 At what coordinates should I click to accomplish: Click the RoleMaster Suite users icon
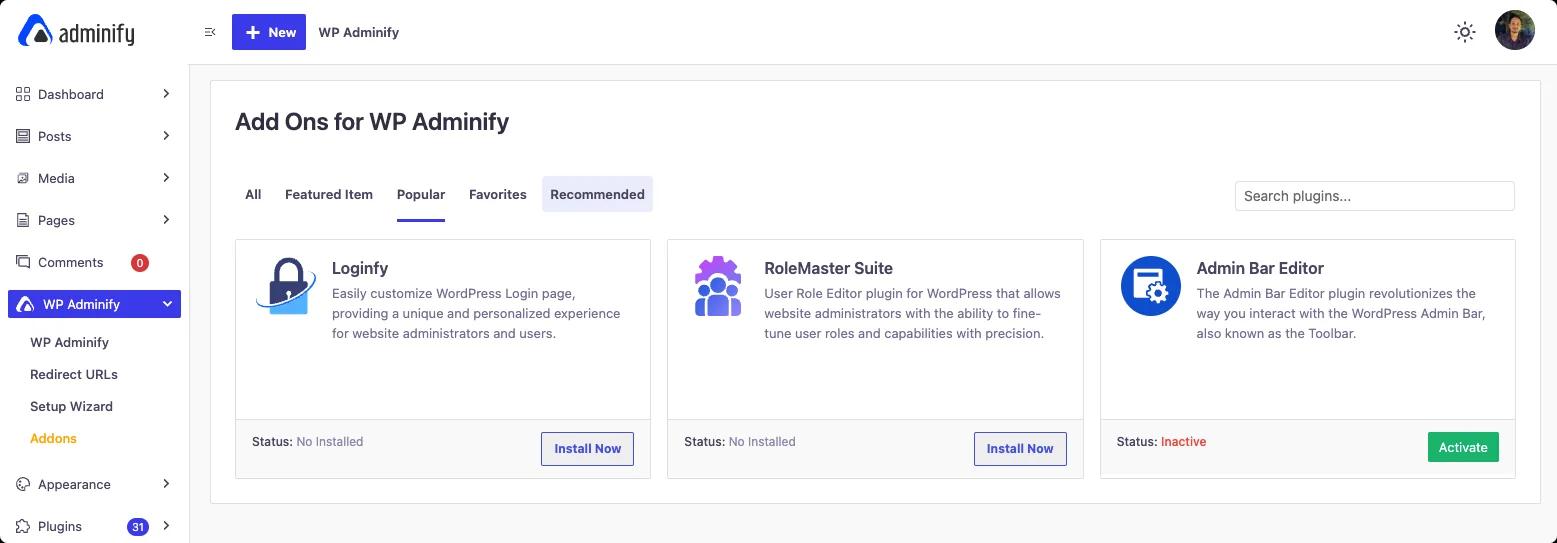pos(718,286)
